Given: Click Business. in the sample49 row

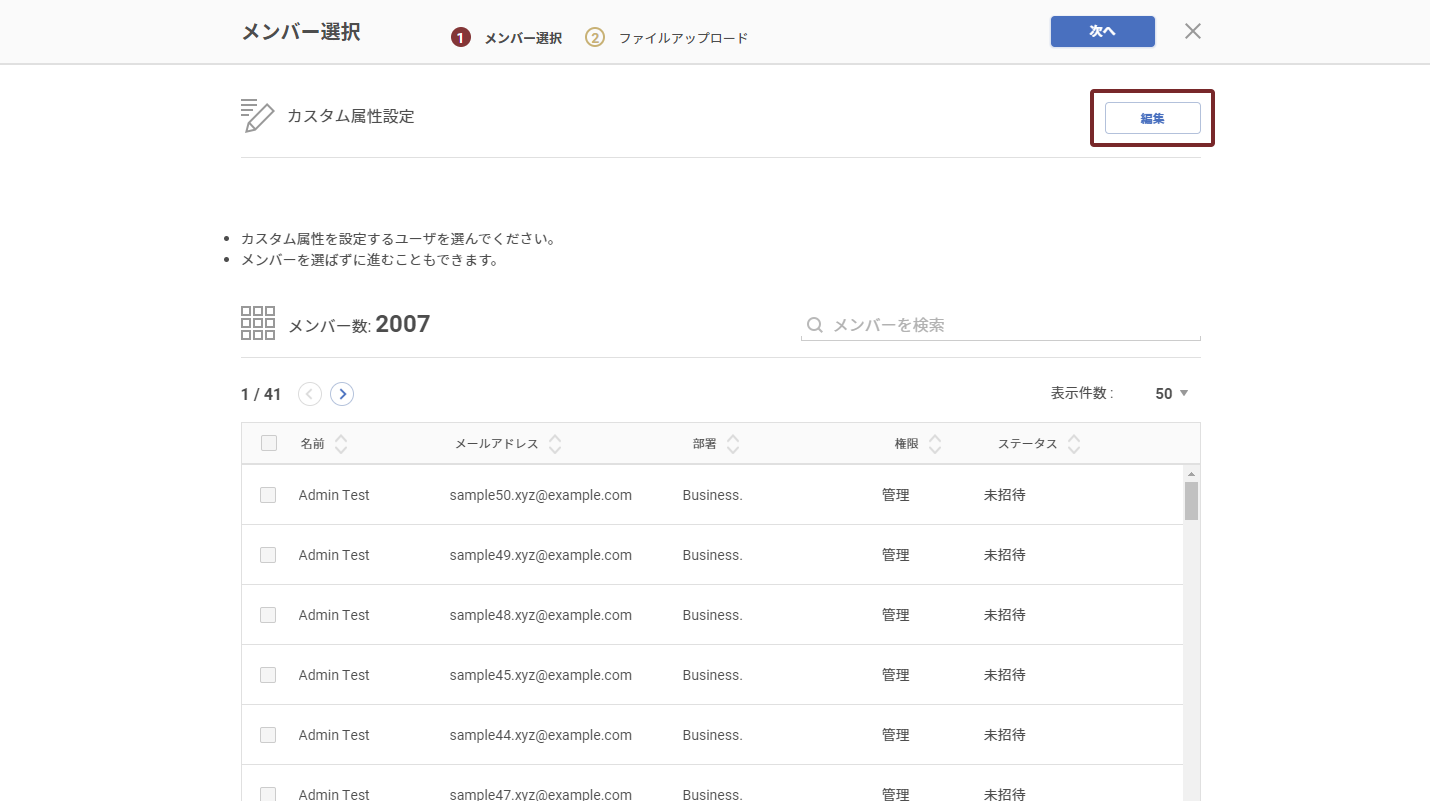Looking at the screenshot, I should [712, 555].
